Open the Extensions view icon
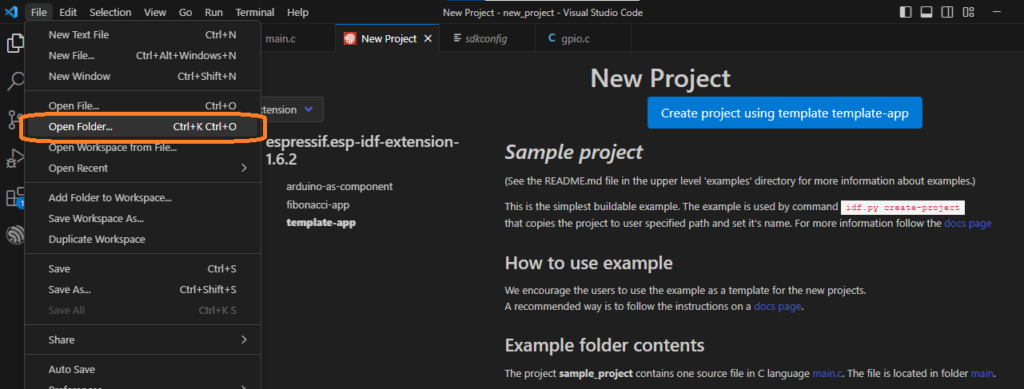The width and height of the screenshot is (1024, 389). coord(14,197)
